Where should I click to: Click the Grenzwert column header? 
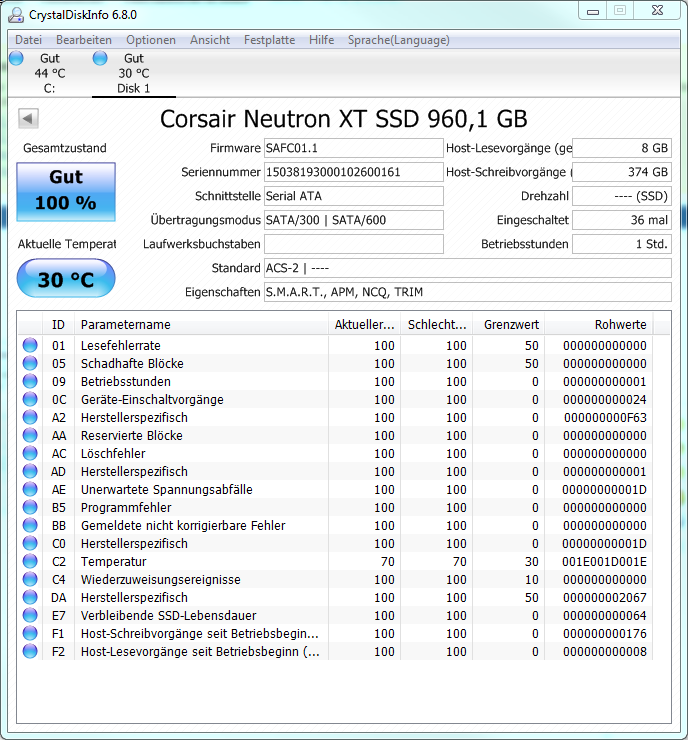[509, 325]
